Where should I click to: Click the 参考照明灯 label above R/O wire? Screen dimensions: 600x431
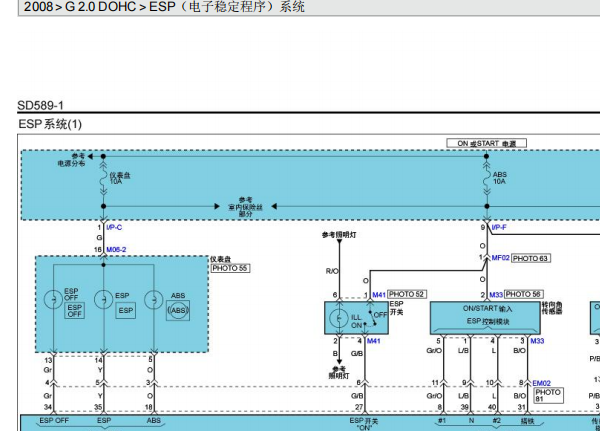point(339,235)
